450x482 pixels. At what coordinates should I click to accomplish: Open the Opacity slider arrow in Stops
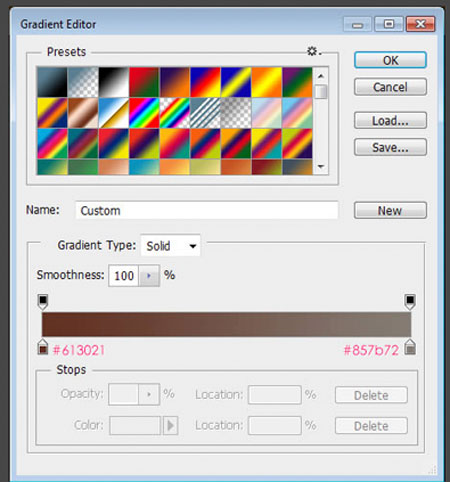click(x=149, y=394)
